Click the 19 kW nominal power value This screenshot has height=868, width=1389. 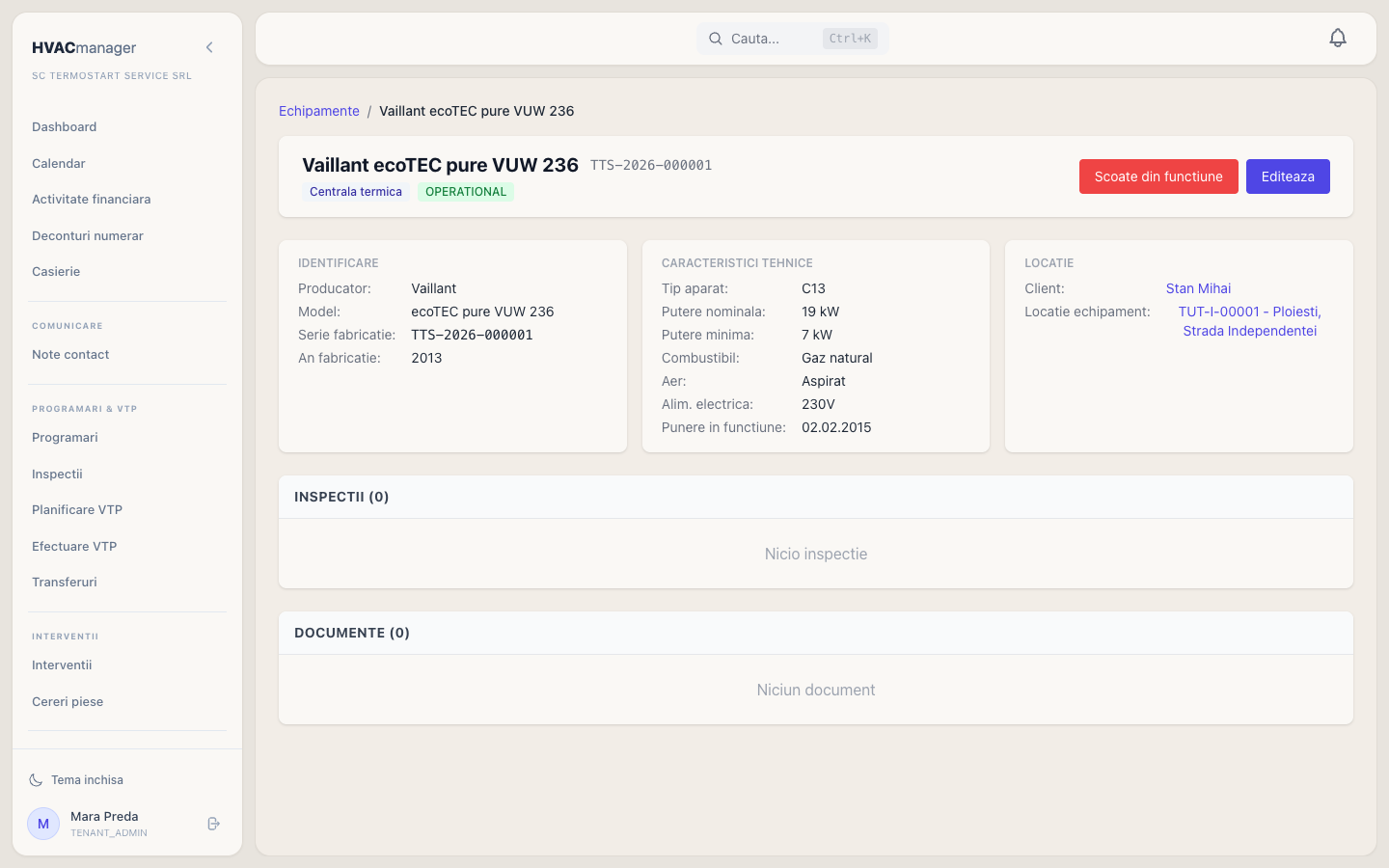point(821,312)
